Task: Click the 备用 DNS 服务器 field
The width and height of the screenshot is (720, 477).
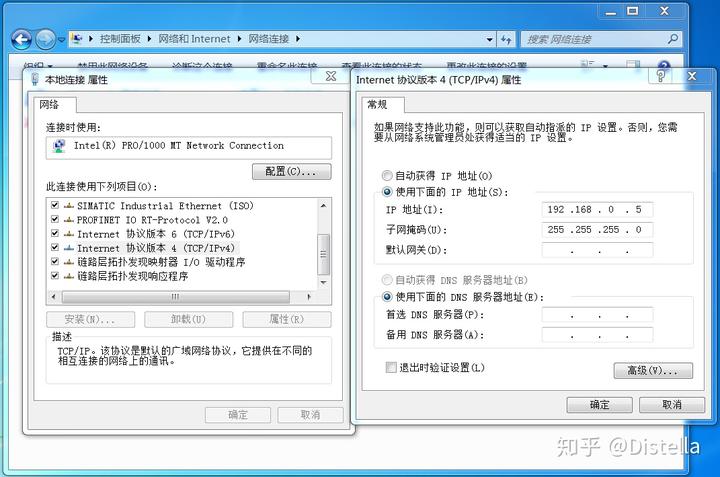Action: tap(597, 335)
